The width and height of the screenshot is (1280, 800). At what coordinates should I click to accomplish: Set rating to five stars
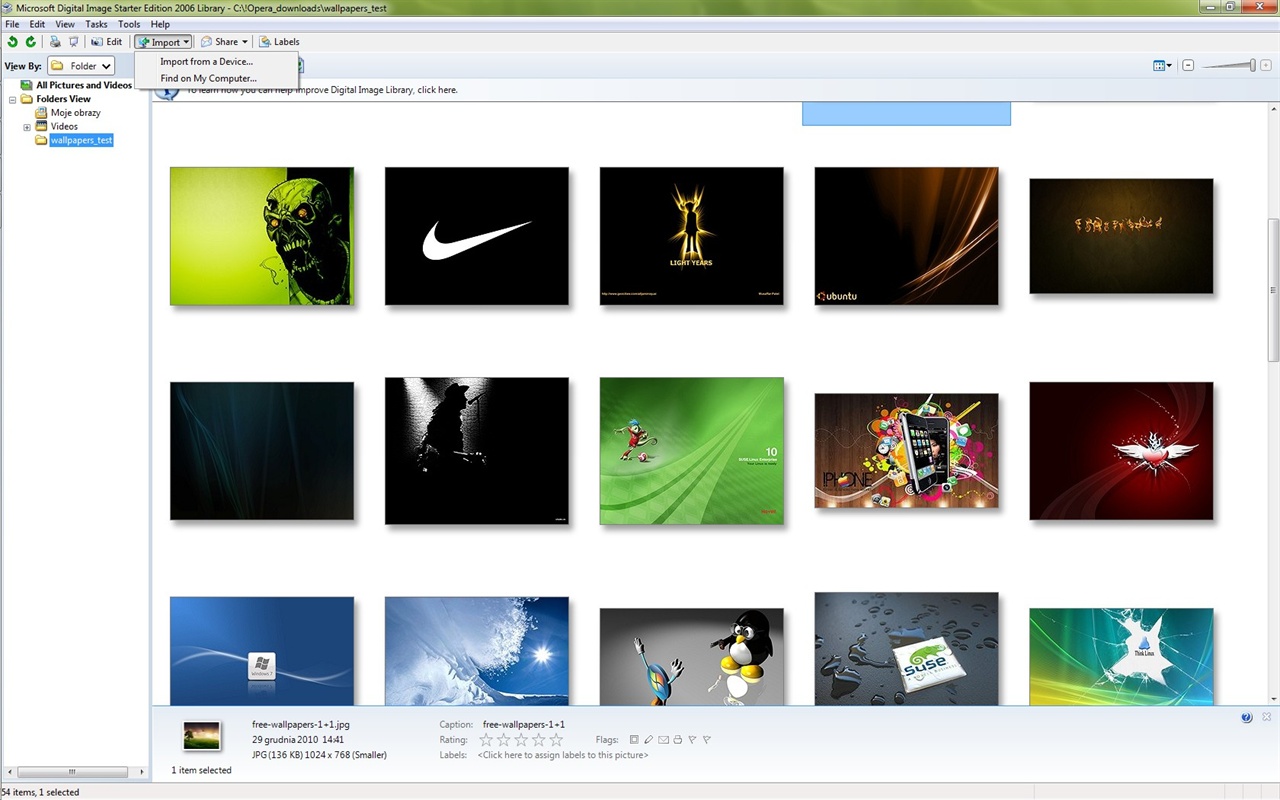tap(556, 740)
